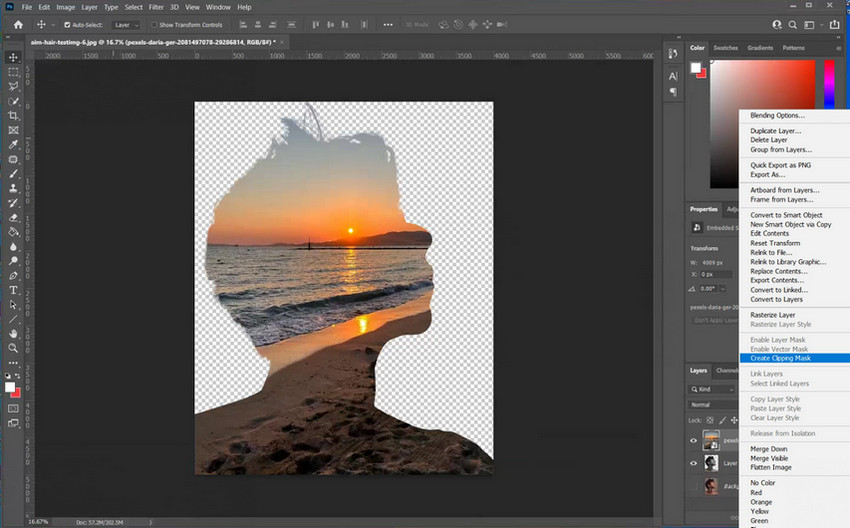Close the aim-hair-testing-6.jpg document tab
850x528 pixels.
282,42
